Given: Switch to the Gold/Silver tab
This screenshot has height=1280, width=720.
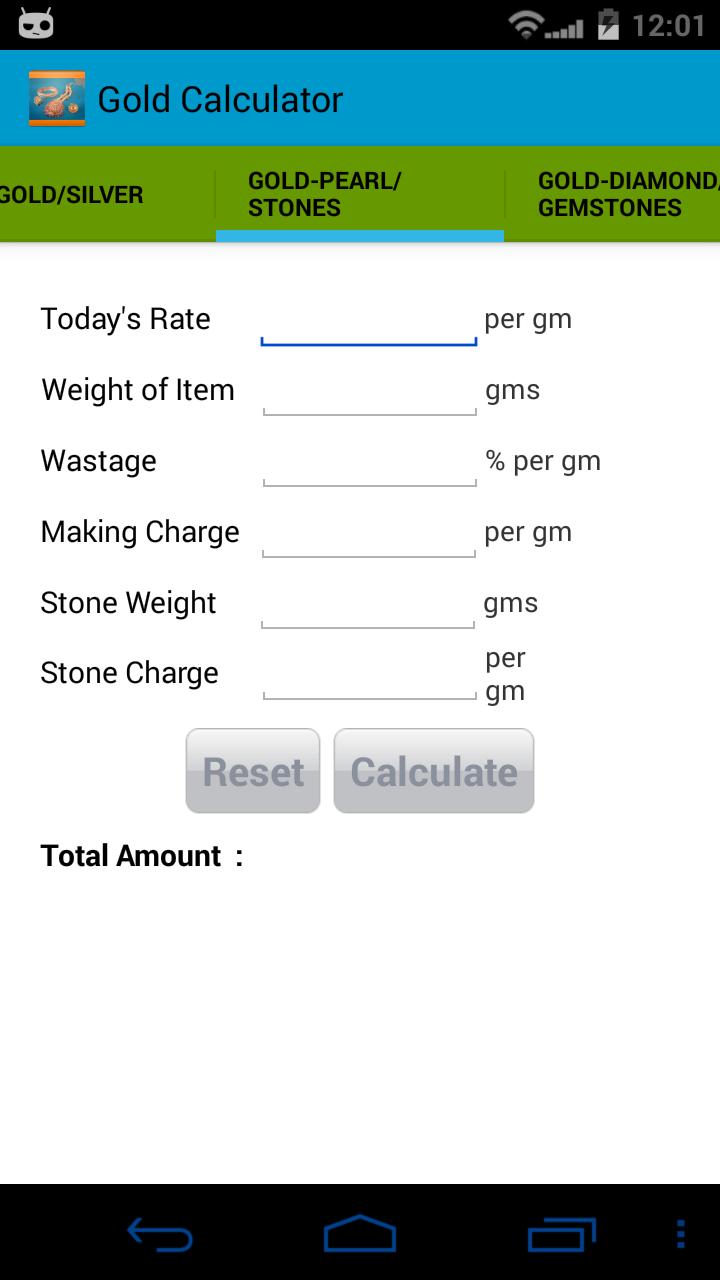Looking at the screenshot, I should [x=72, y=195].
